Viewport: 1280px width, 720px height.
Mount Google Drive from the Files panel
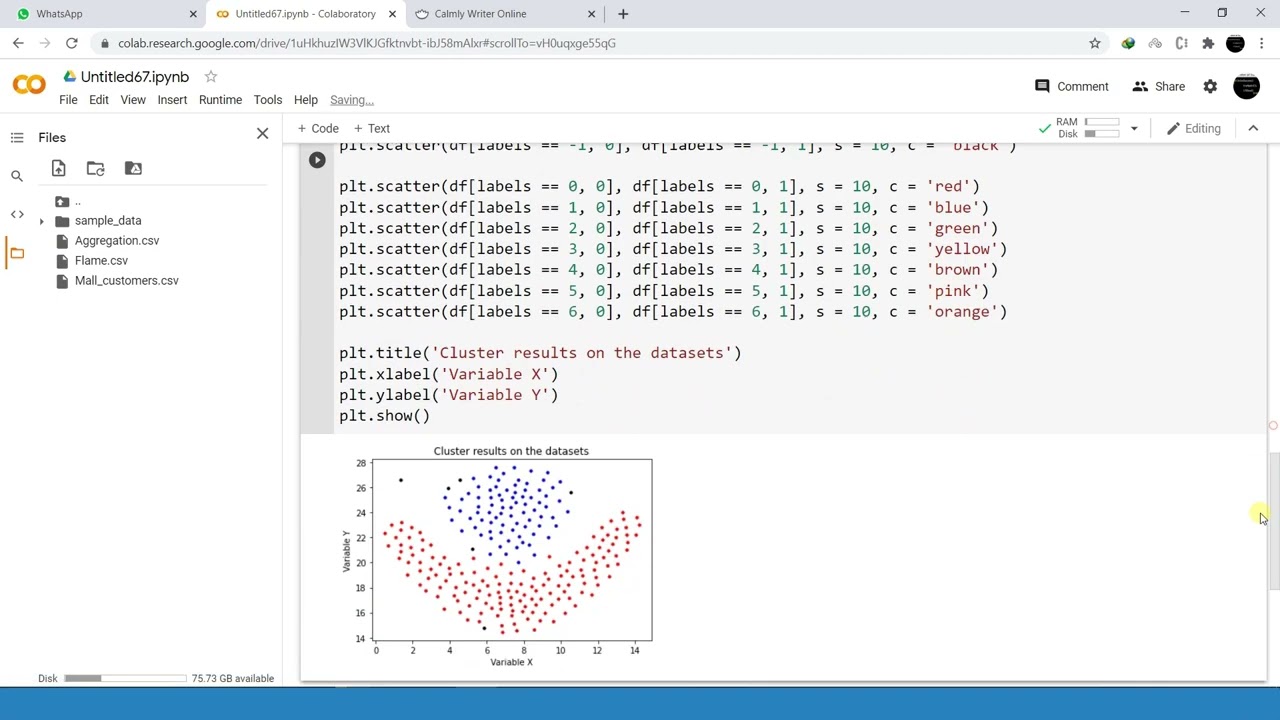coord(133,168)
